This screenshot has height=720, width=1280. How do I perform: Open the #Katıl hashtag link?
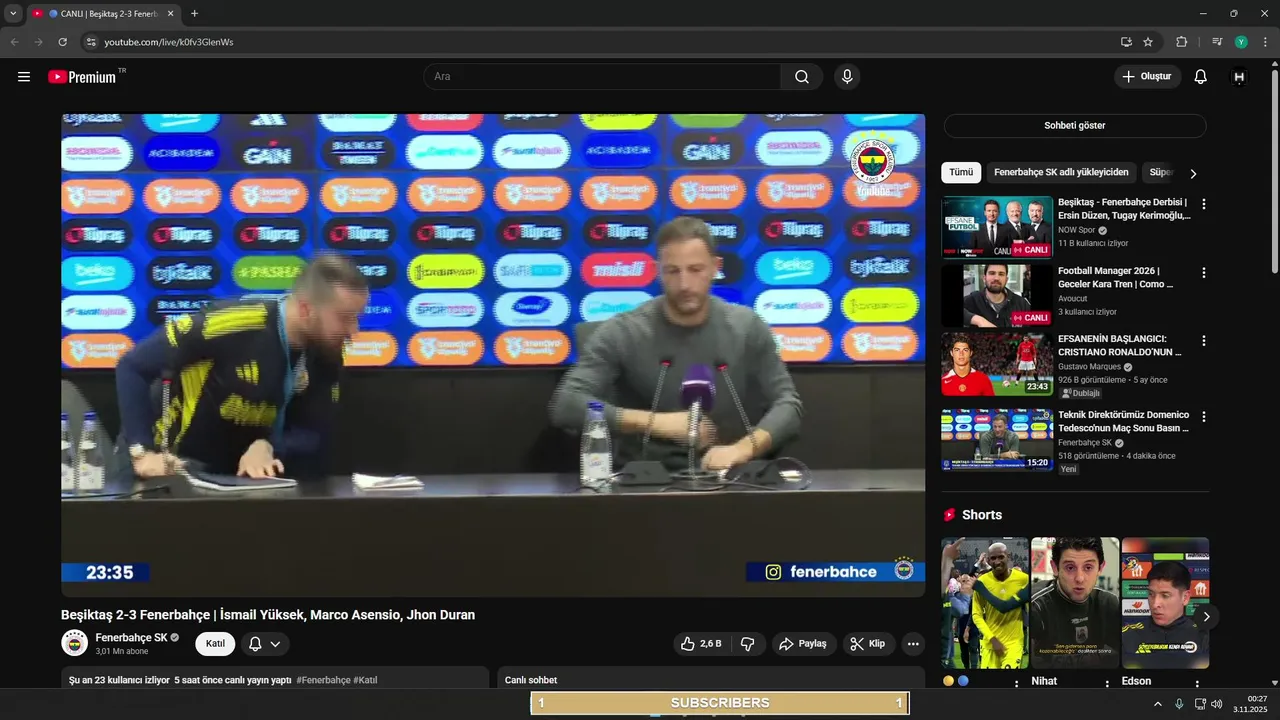tap(365, 680)
